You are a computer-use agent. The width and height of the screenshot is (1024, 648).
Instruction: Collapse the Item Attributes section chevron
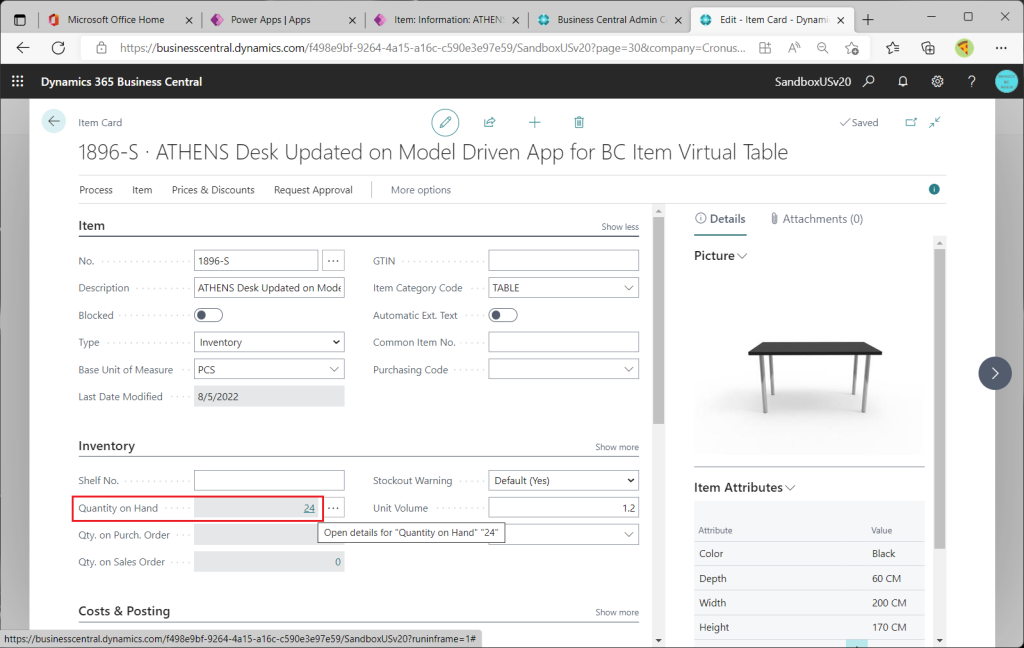coord(790,488)
